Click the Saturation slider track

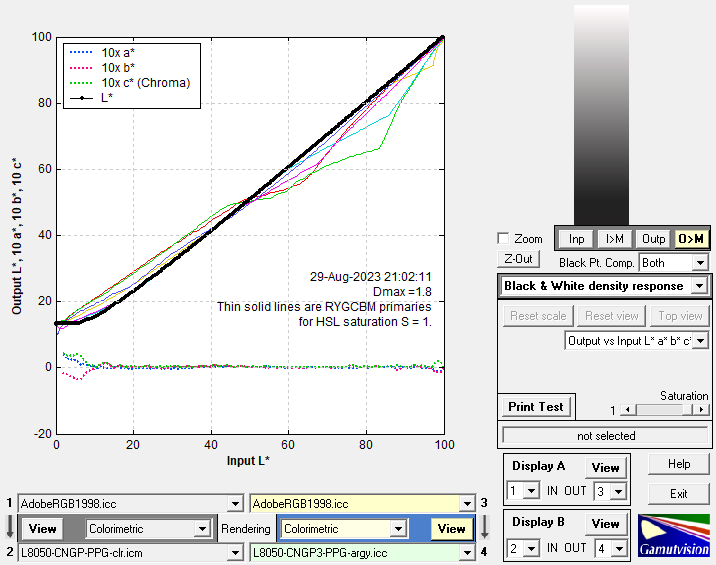(x=665, y=410)
